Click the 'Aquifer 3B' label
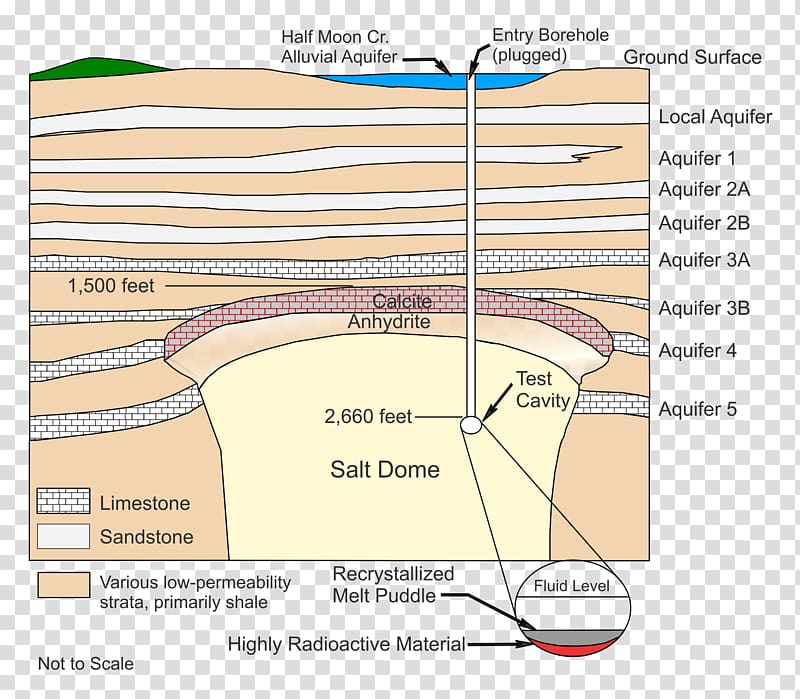The height and width of the screenshot is (699, 800). coord(704,308)
